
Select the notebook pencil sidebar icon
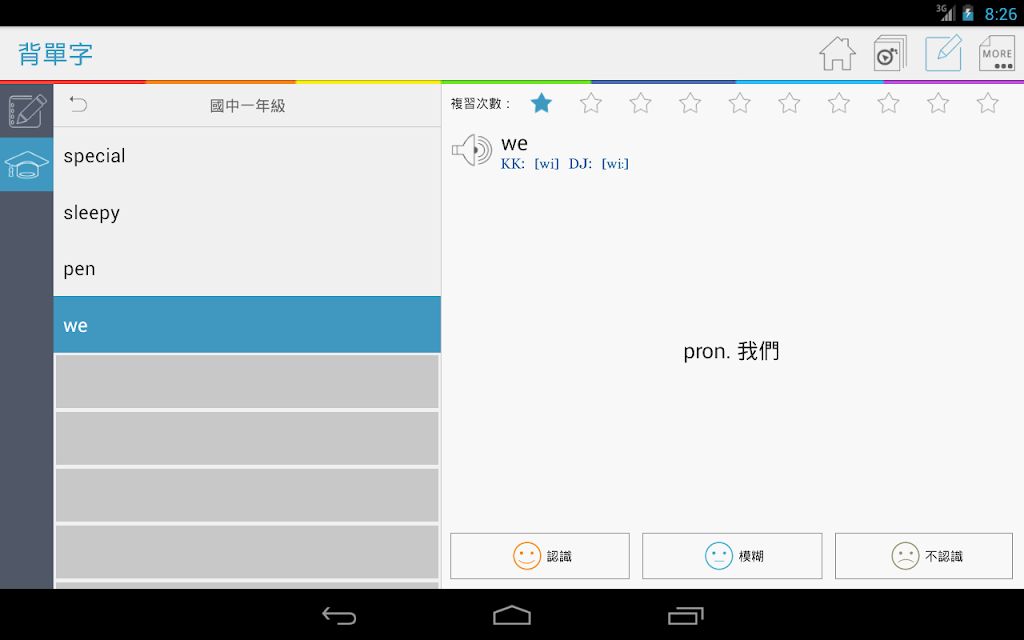click(x=27, y=111)
